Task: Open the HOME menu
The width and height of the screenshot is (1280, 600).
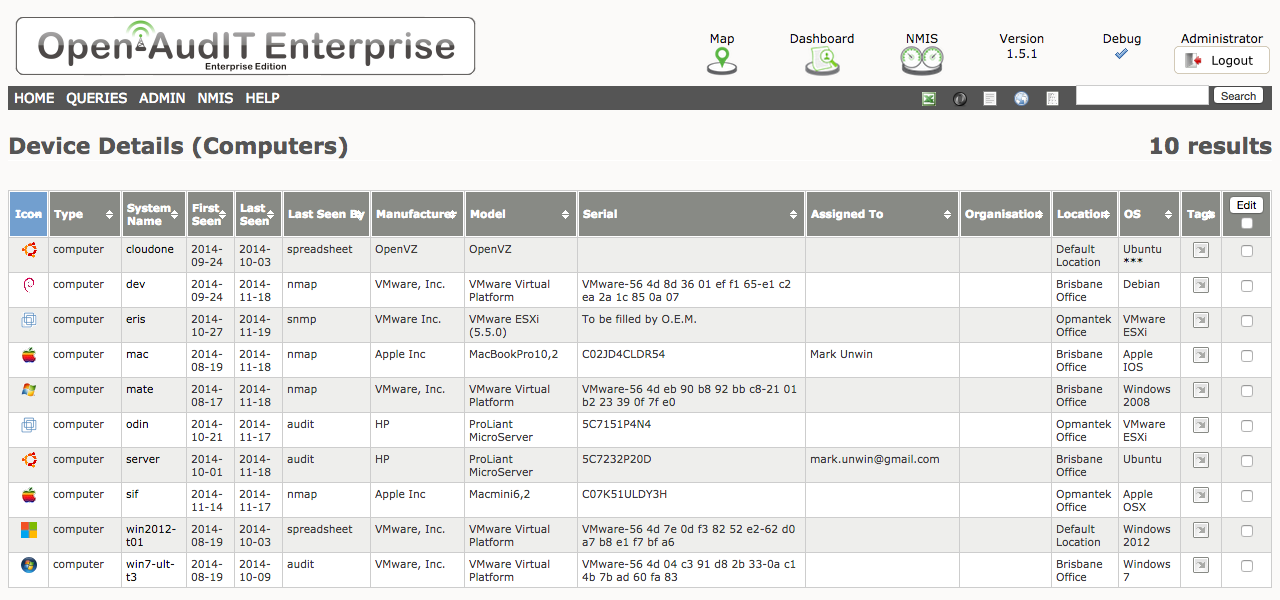Action: [34, 98]
